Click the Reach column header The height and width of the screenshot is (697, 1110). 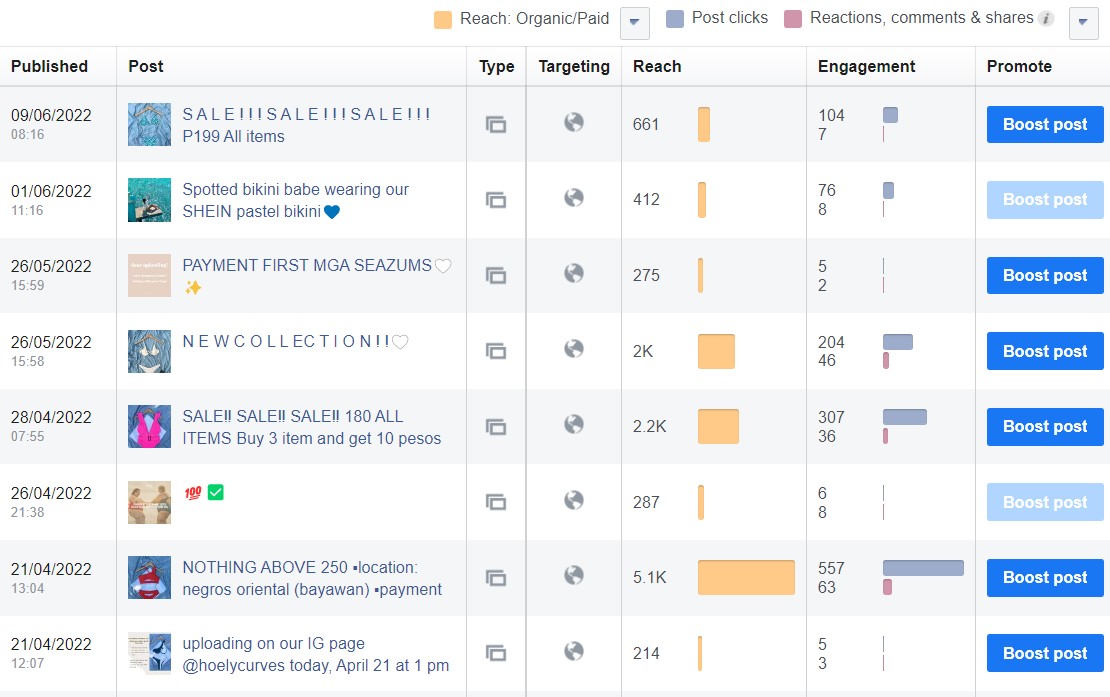[x=657, y=66]
